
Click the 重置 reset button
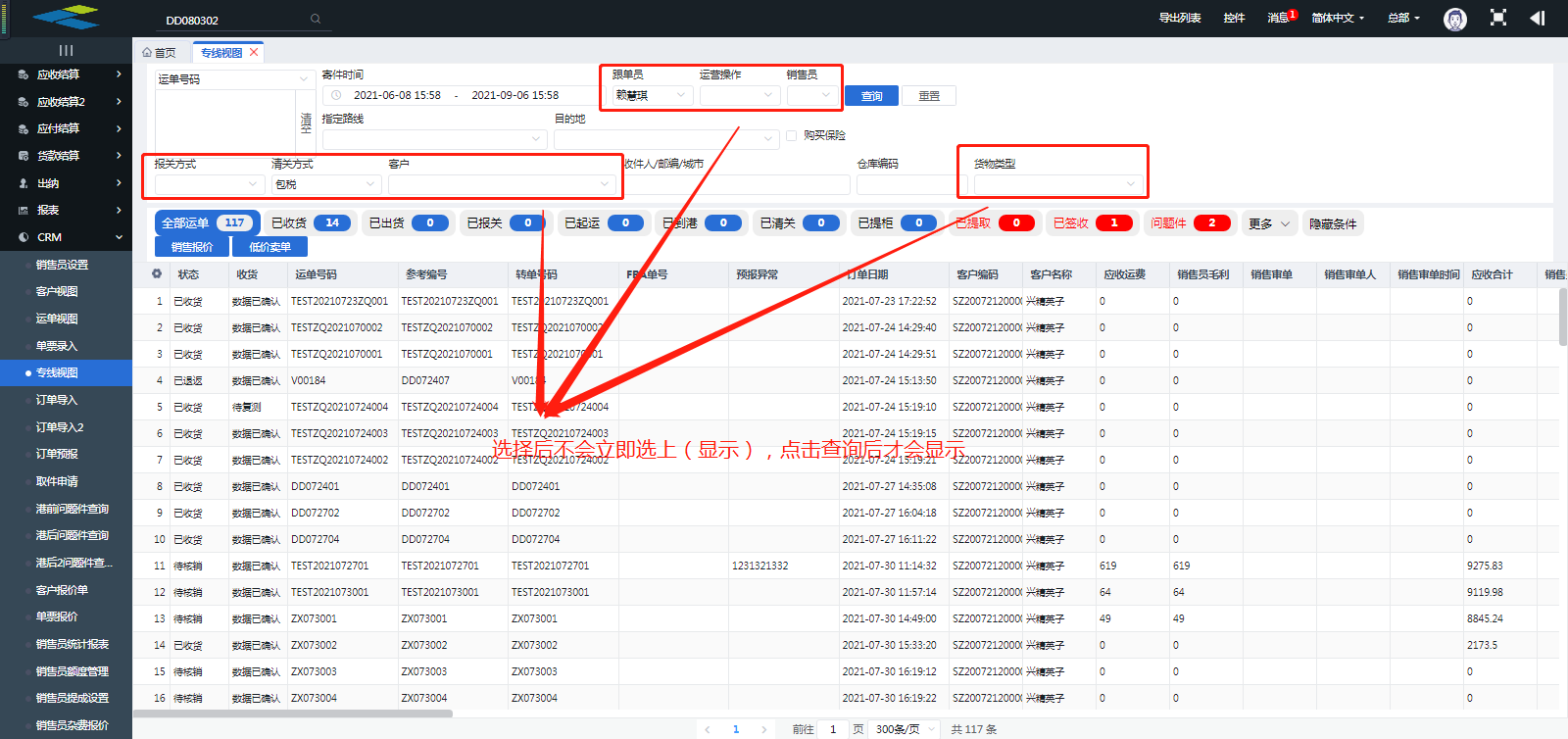point(928,96)
